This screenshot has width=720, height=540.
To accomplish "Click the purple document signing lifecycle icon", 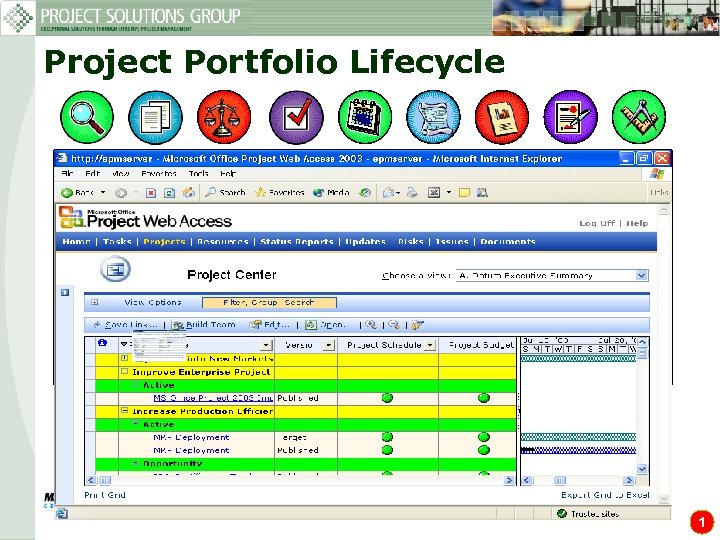I will [x=571, y=117].
